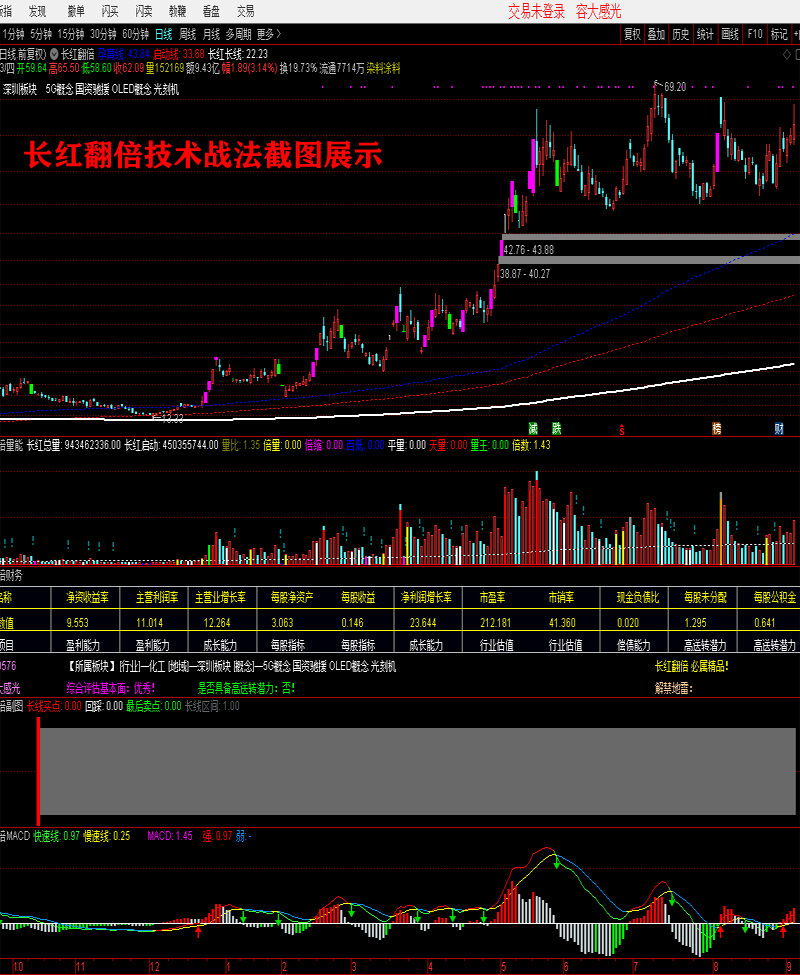Click the 染料涂料 industry link
This screenshot has width=800, height=975.
[x=383, y=69]
